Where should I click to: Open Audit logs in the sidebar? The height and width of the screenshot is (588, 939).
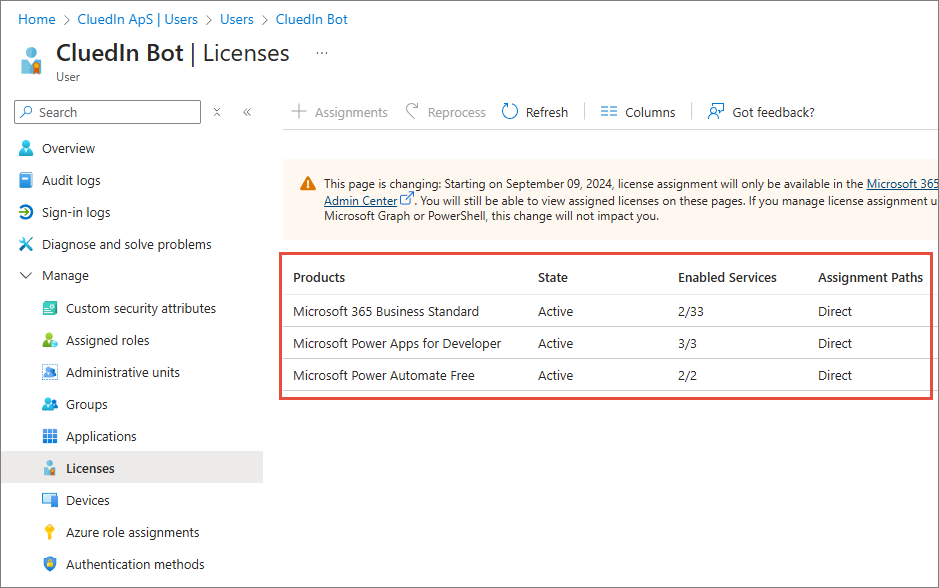click(x=71, y=180)
